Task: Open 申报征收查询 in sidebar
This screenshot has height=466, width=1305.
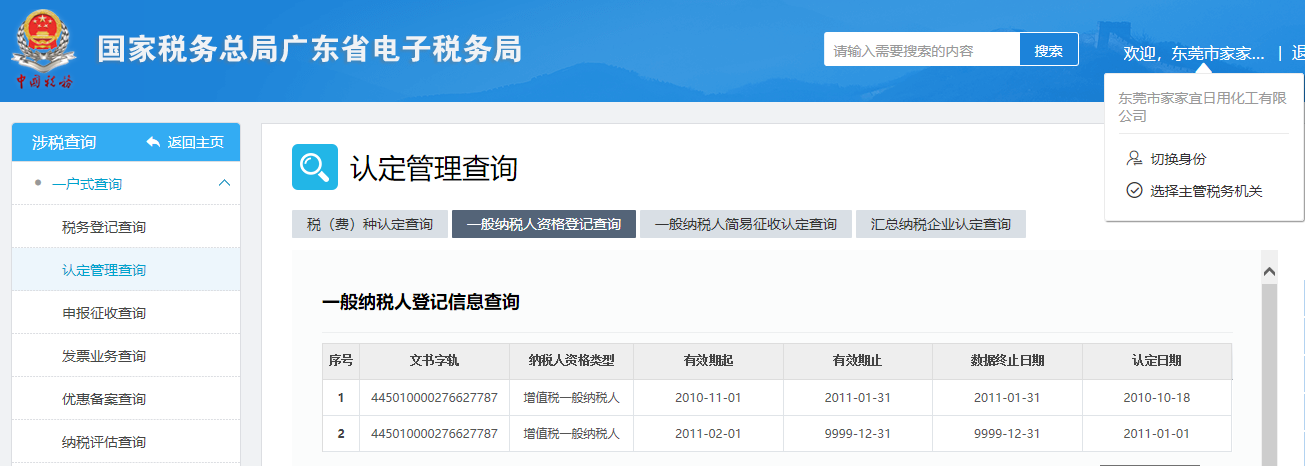Action: tap(104, 313)
